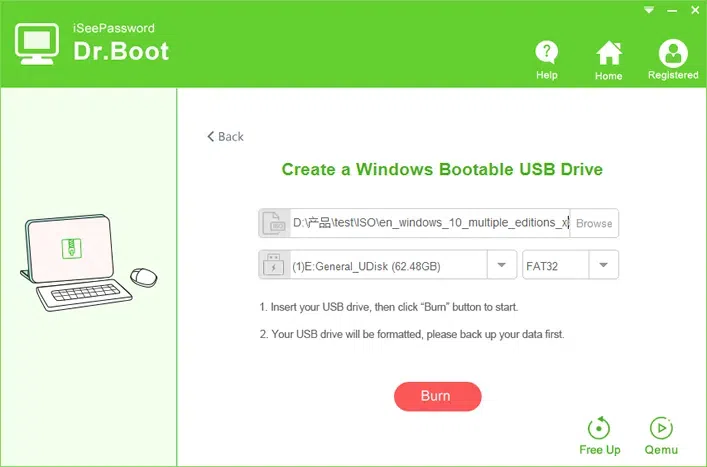Expand the USB drive selection dropdown
The width and height of the screenshot is (707, 467).
tap(501, 265)
